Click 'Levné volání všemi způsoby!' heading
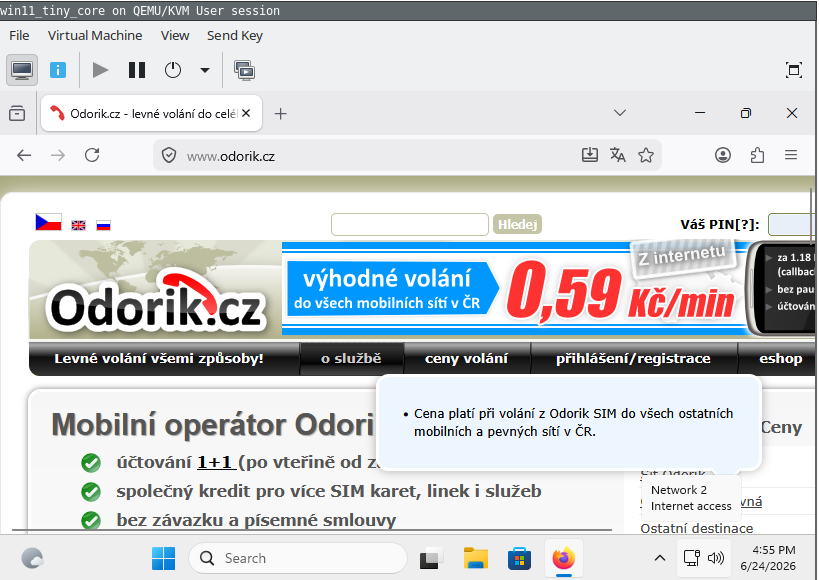The width and height of the screenshot is (819, 580). click(x=159, y=358)
